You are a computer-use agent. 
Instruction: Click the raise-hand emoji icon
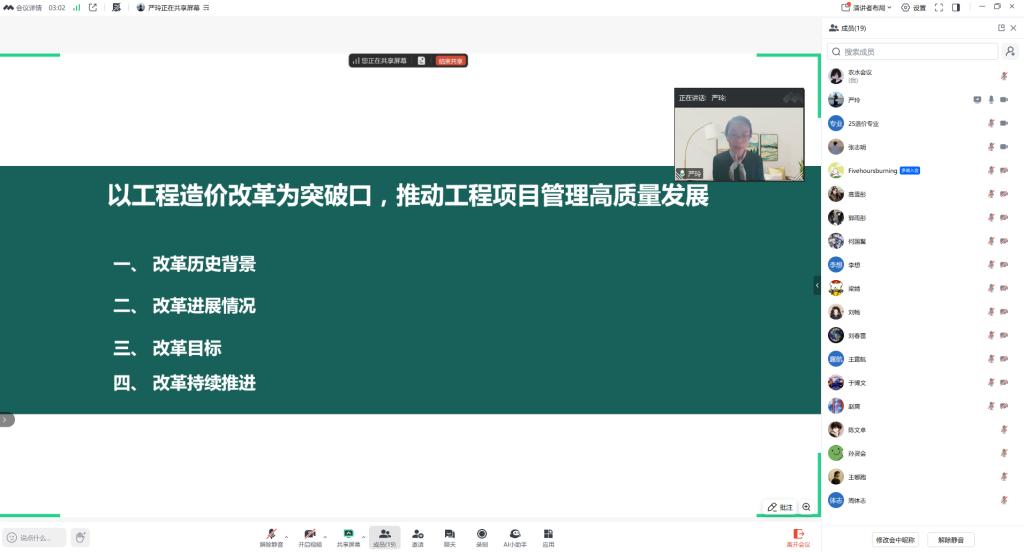pyautogui.click(x=80, y=538)
